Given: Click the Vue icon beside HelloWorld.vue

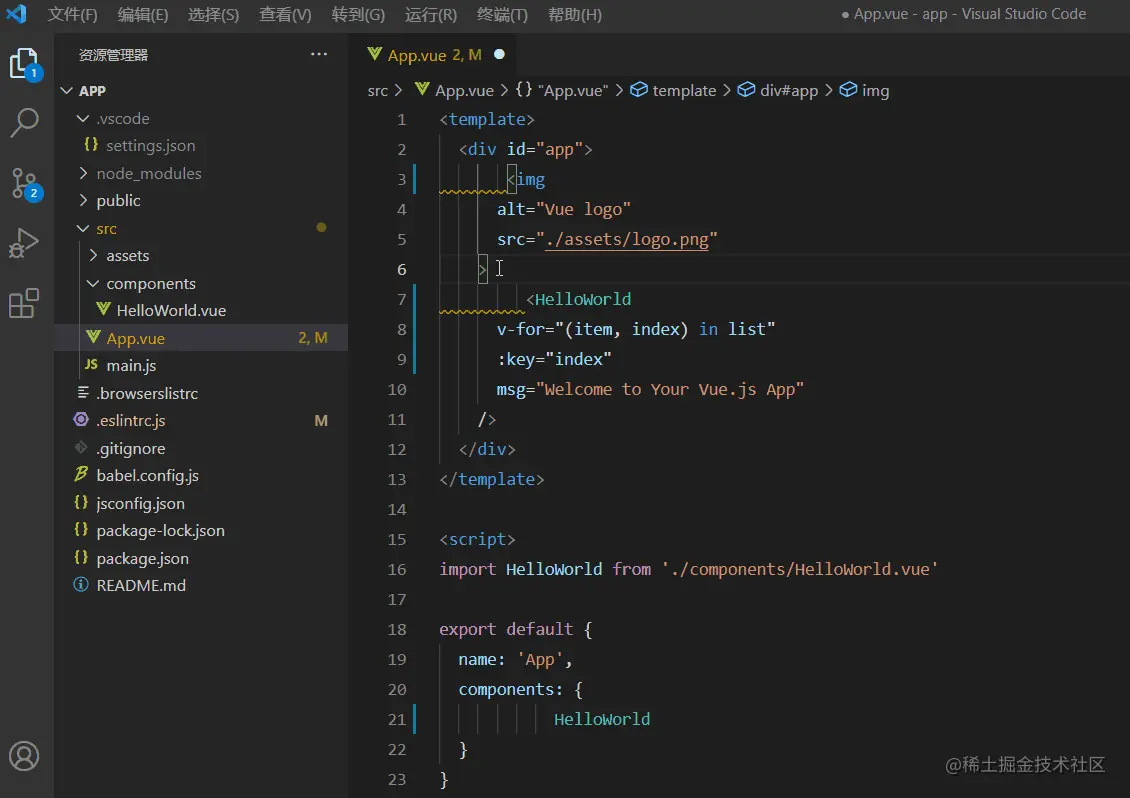Looking at the screenshot, I should [103, 309].
